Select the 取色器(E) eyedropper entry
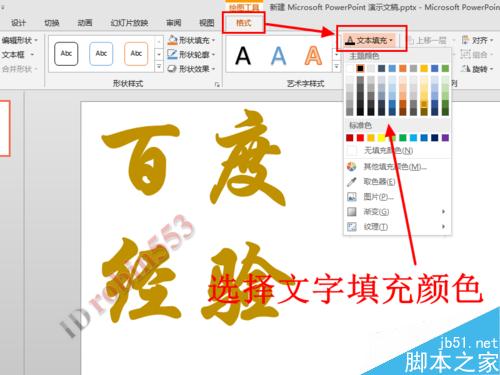This screenshot has width=500, height=375. (397, 182)
